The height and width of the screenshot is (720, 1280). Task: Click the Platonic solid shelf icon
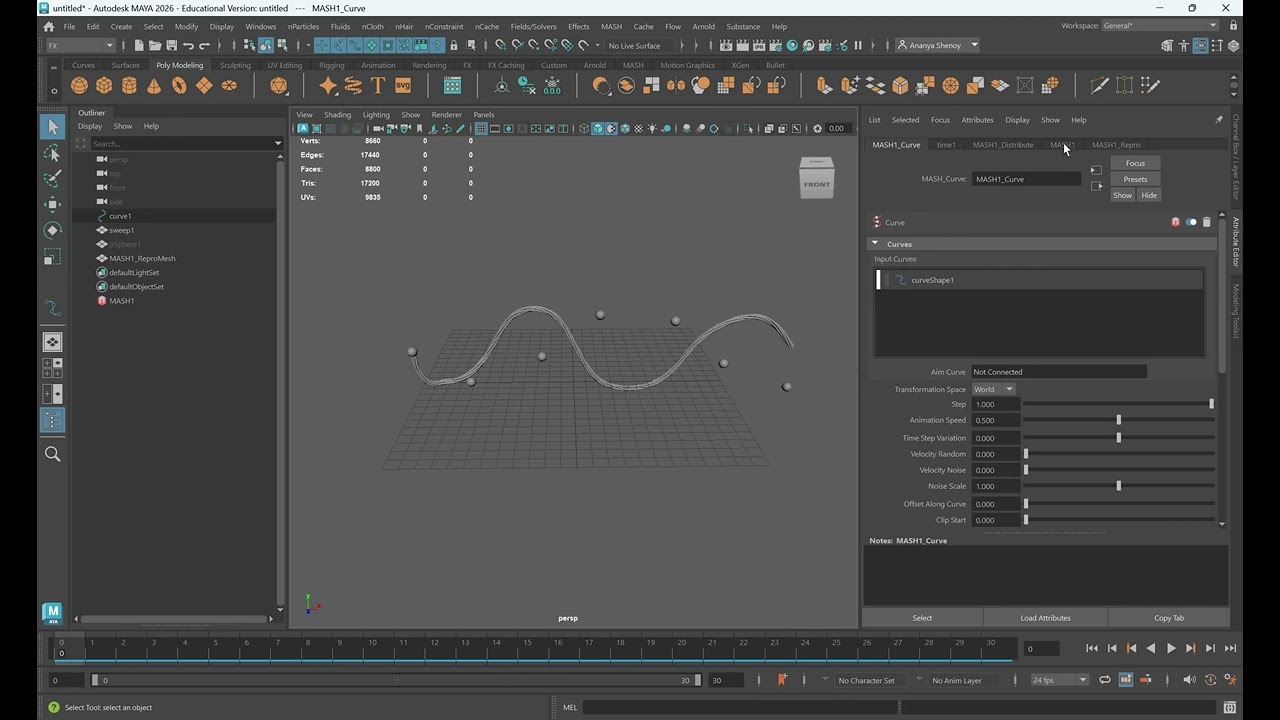[279, 86]
